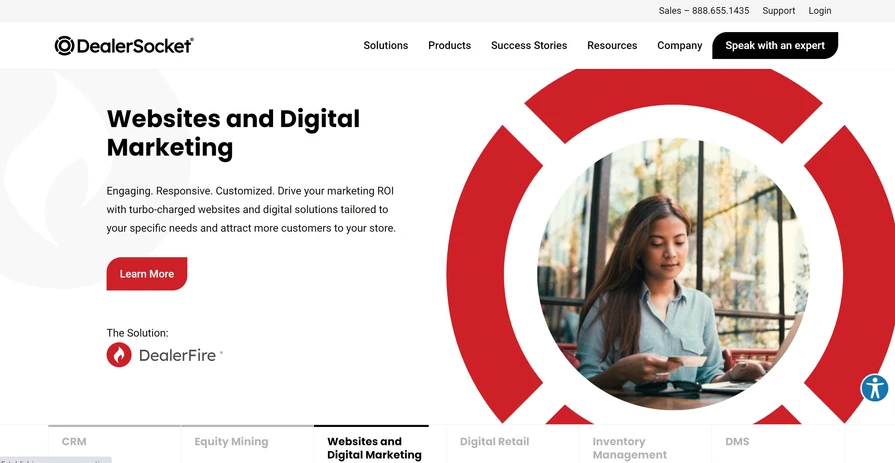
Task: Click the red Learn More button
Action: (x=147, y=274)
